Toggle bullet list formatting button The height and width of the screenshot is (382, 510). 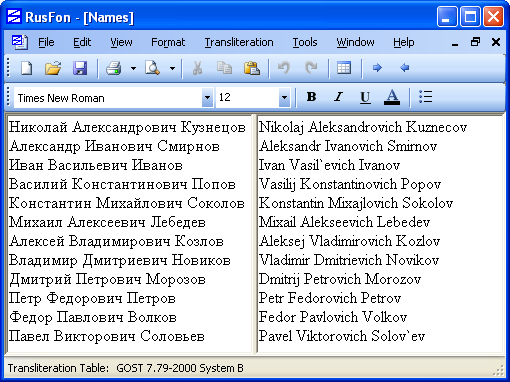click(x=426, y=97)
